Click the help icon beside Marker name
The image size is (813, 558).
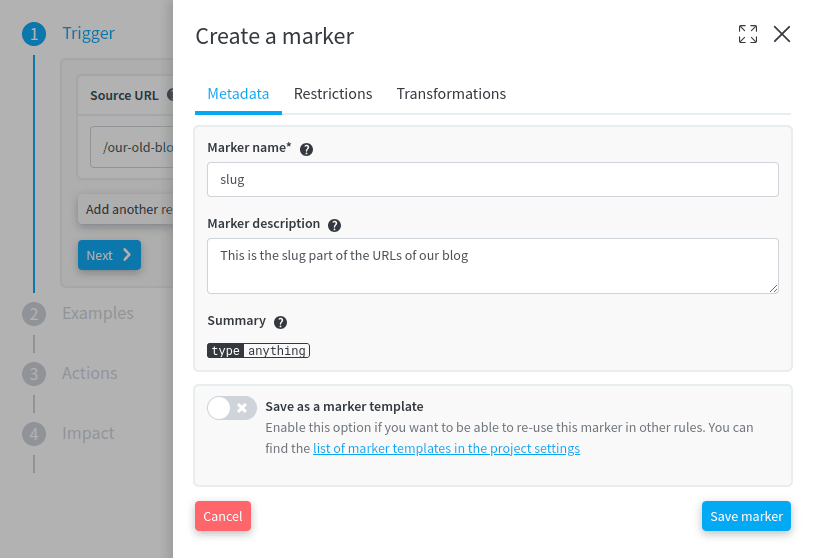pyautogui.click(x=307, y=149)
